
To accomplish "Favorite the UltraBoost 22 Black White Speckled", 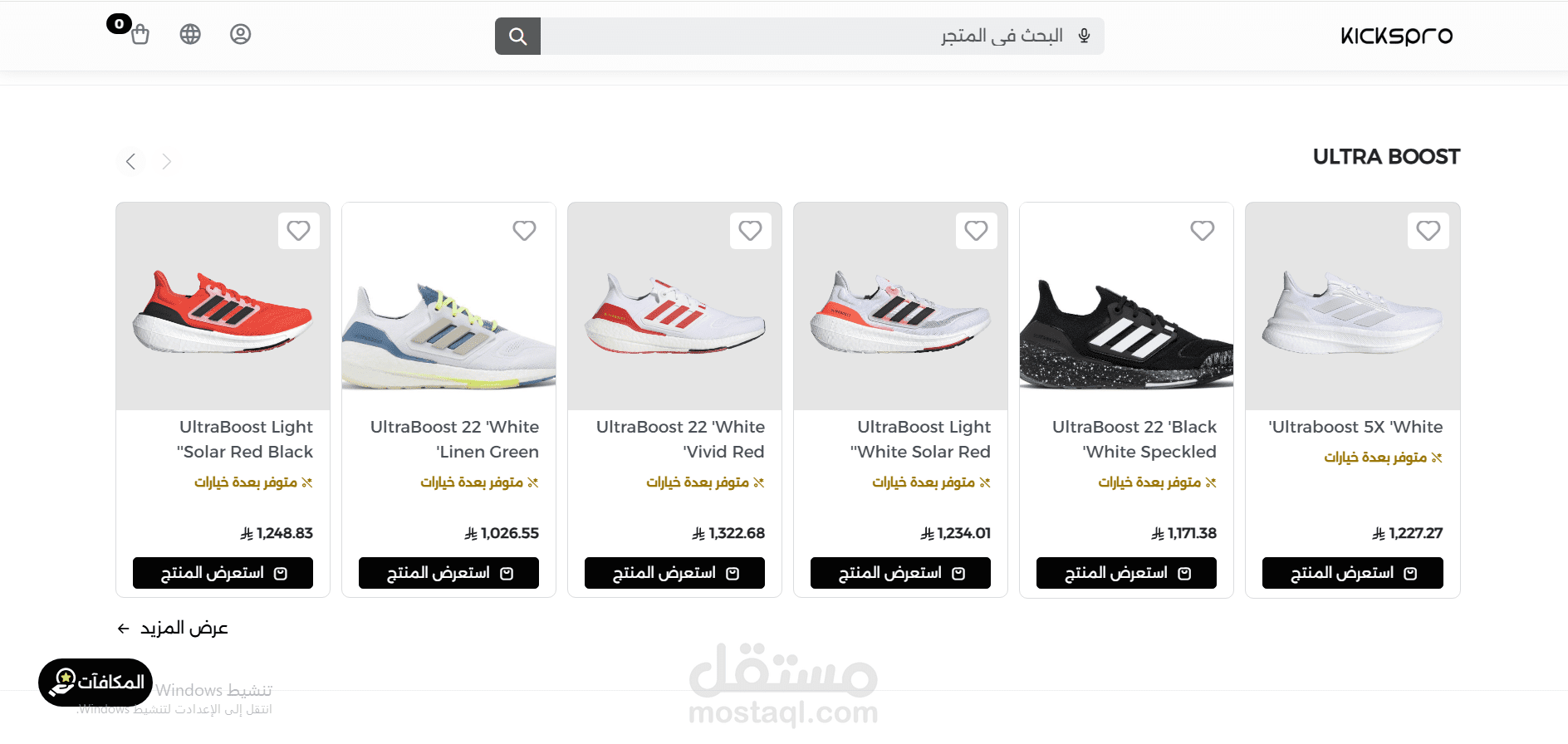I will (x=1202, y=230).
